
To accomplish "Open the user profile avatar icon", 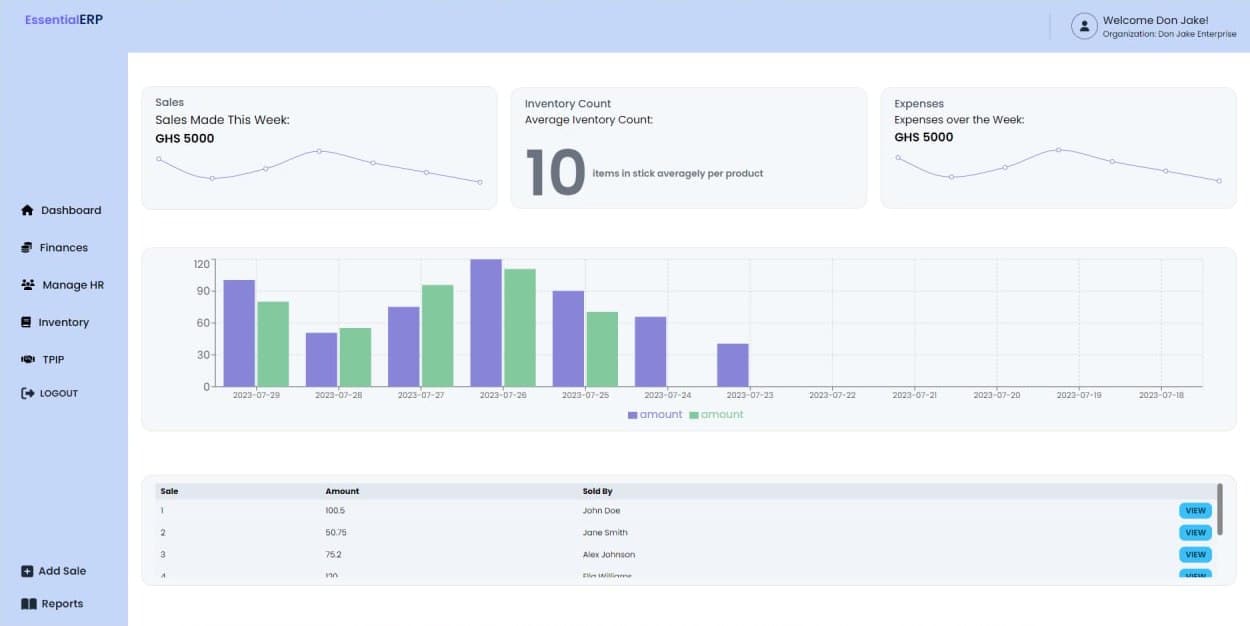I will click(1084, 26).
